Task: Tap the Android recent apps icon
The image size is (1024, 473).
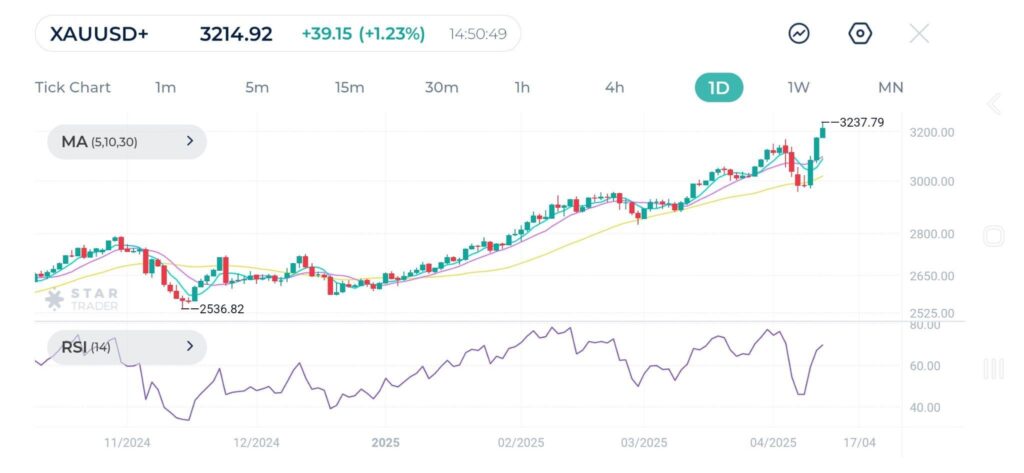Action: coord(993,369)
